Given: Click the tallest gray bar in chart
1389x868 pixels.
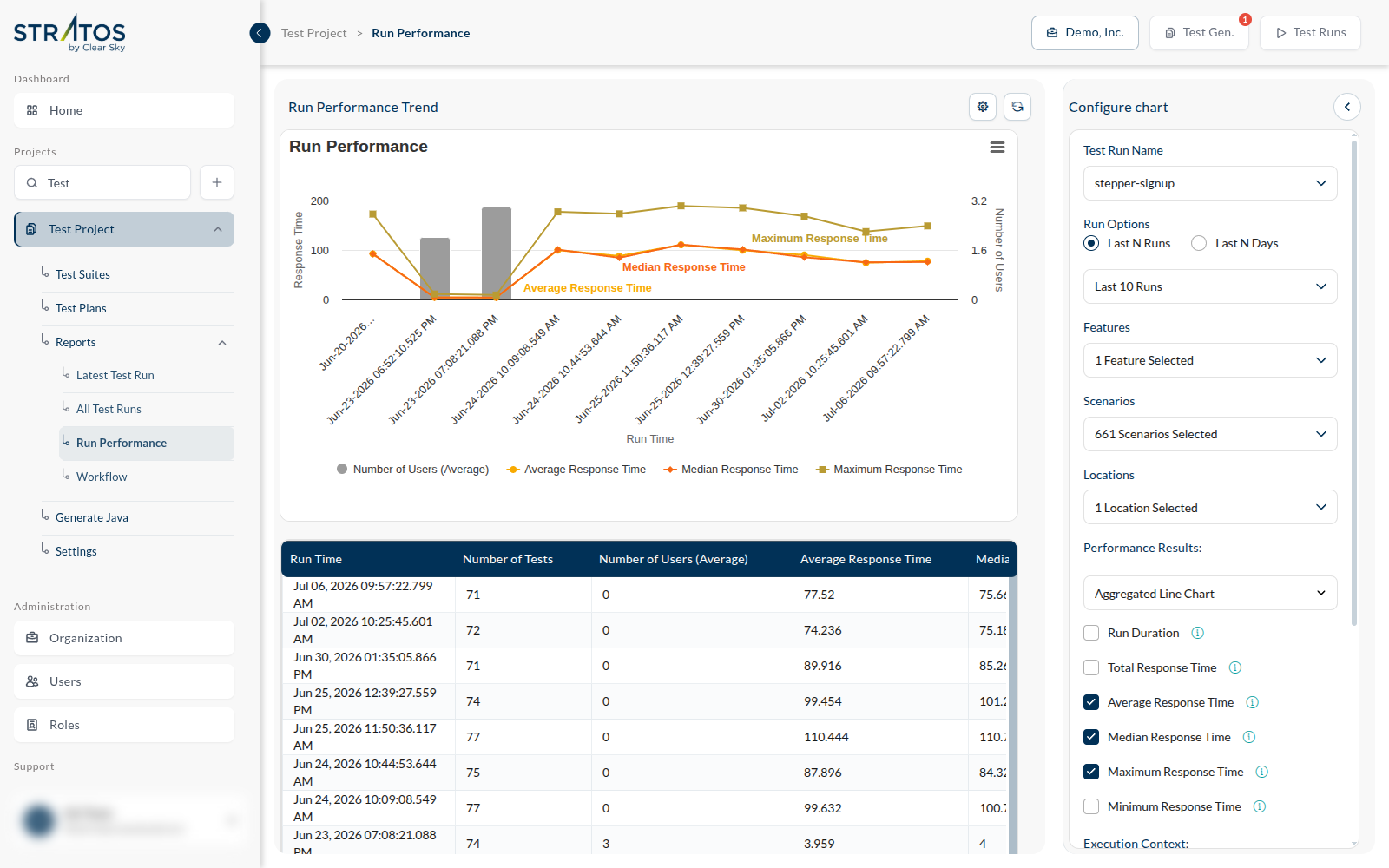Looking at the screenshot, I should pos(497,253).
